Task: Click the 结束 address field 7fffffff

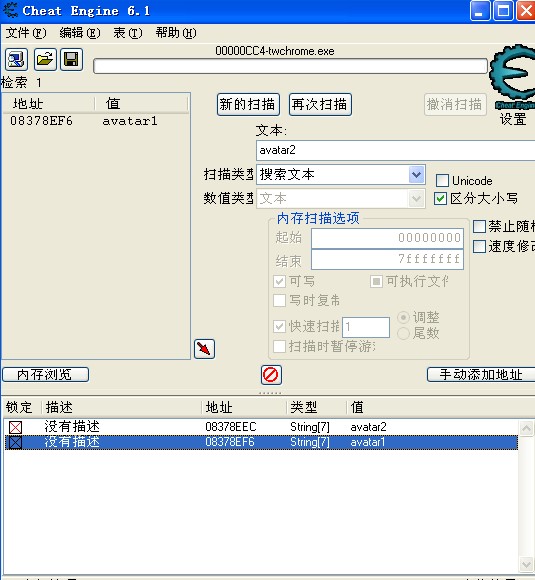Action: pos(387,259)
